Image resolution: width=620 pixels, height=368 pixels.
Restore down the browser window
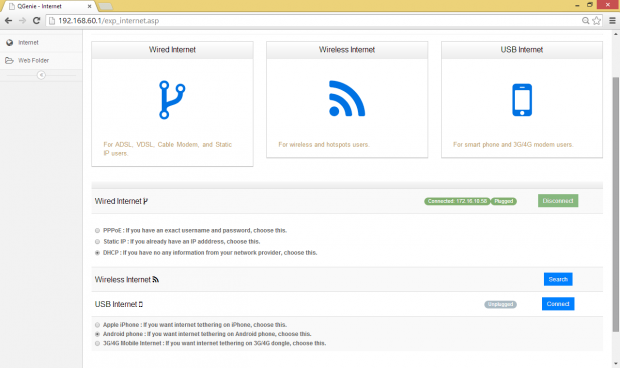click(590, 5)
